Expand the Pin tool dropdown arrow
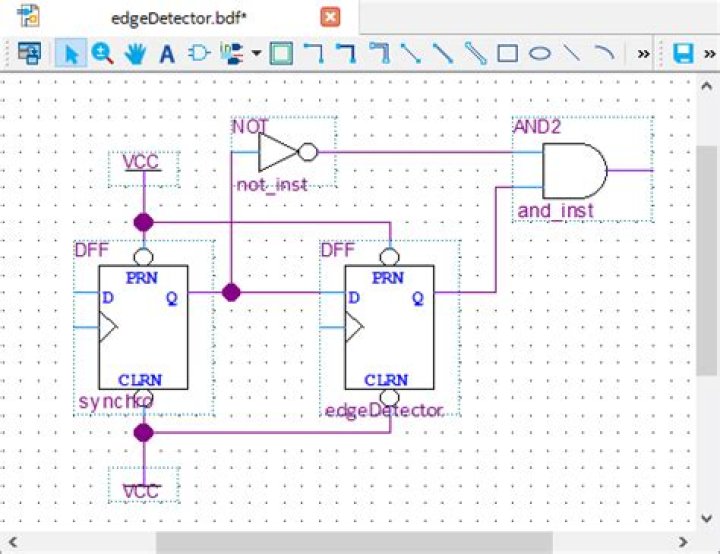 click(x=257, y=53)
